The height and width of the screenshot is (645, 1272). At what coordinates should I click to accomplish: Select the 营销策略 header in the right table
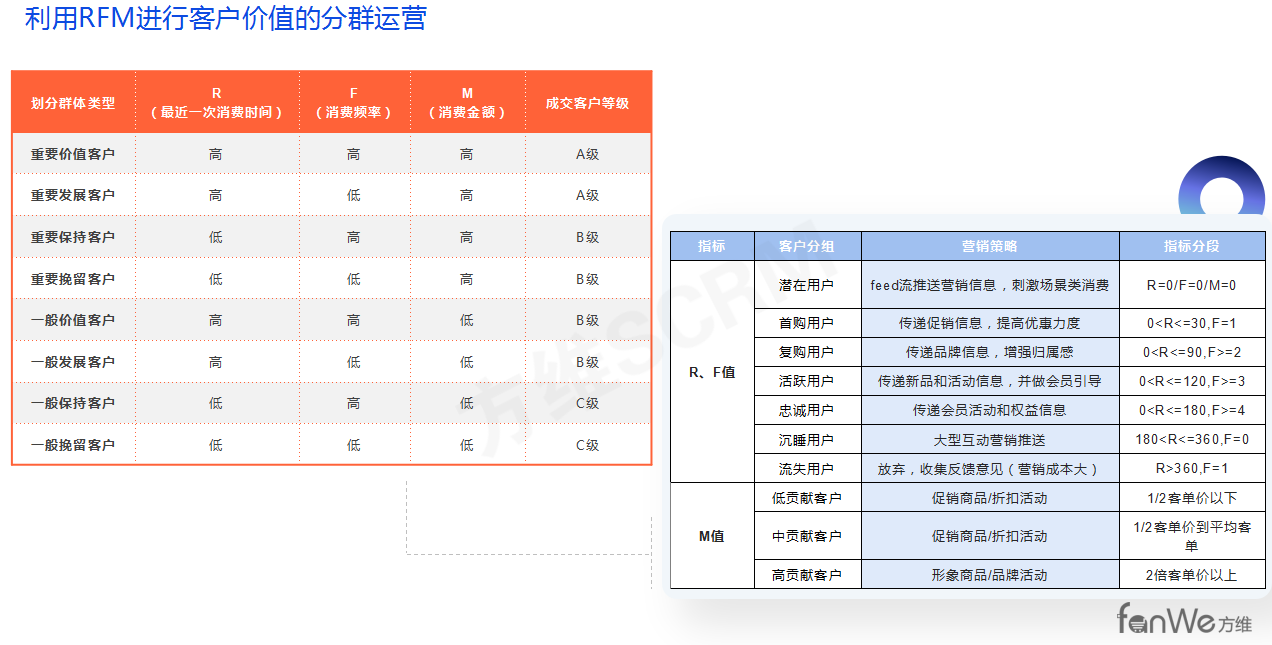pyautogui.click(x=989, y=246)
